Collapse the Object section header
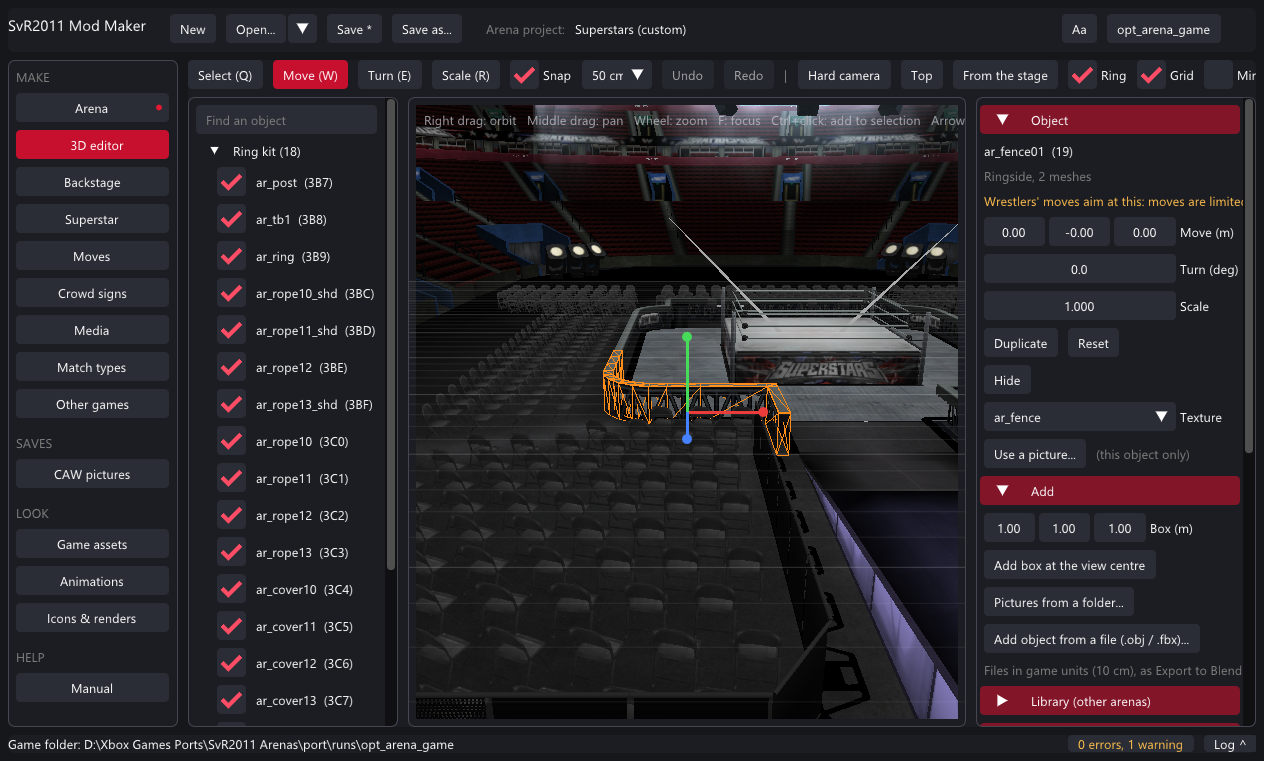 pos(1110,120)
